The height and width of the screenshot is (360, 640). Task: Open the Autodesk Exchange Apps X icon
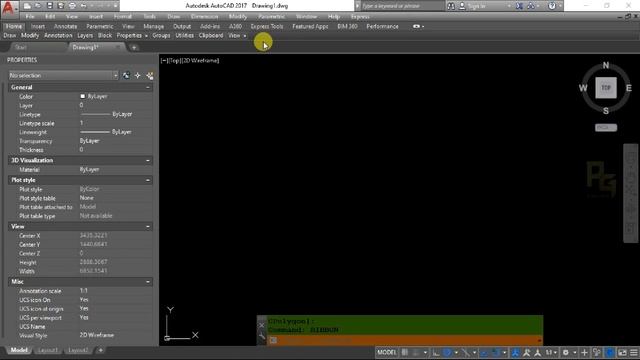coord(520,6)
